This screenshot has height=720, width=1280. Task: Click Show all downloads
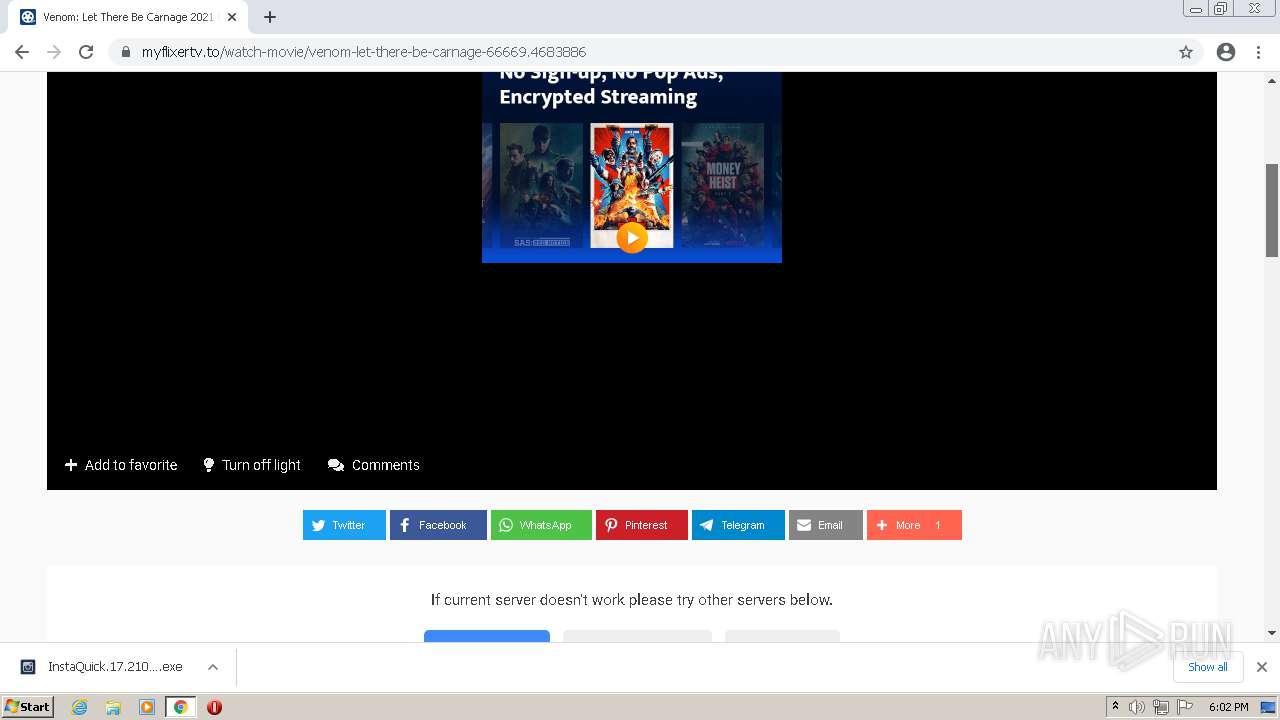pyautogui.click(x=1208, y=667)
